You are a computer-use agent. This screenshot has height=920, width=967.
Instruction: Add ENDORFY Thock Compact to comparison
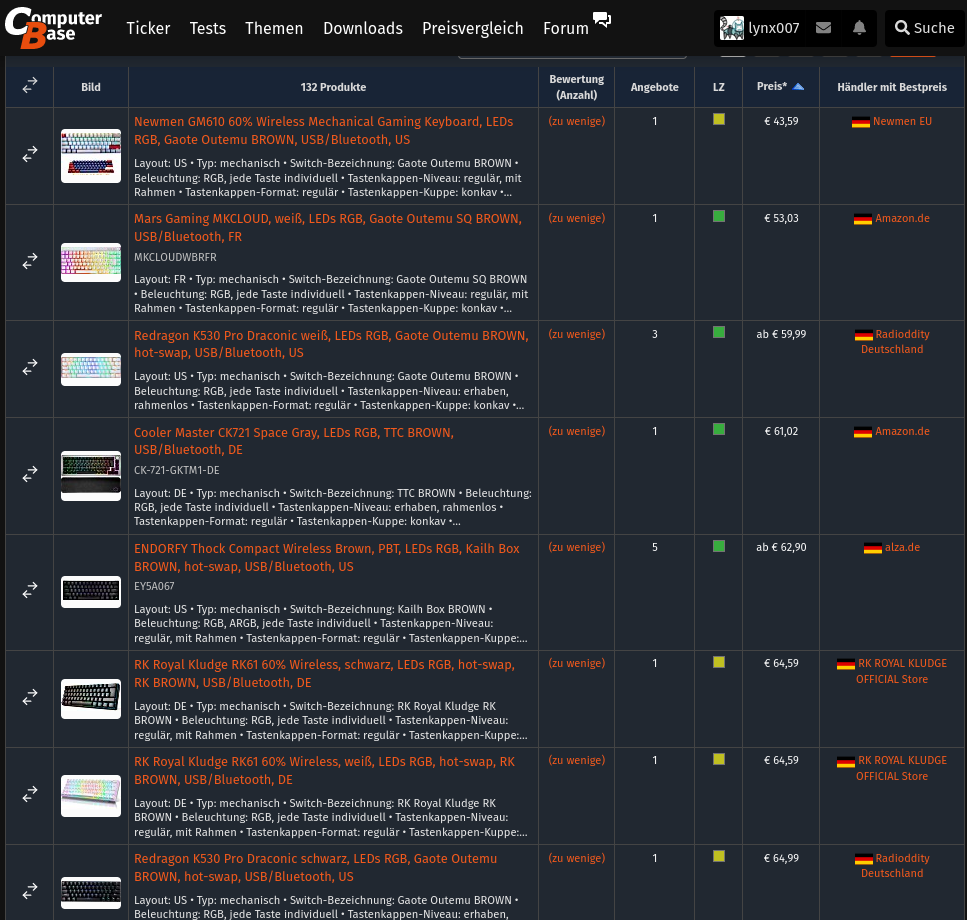click(30, 590)
